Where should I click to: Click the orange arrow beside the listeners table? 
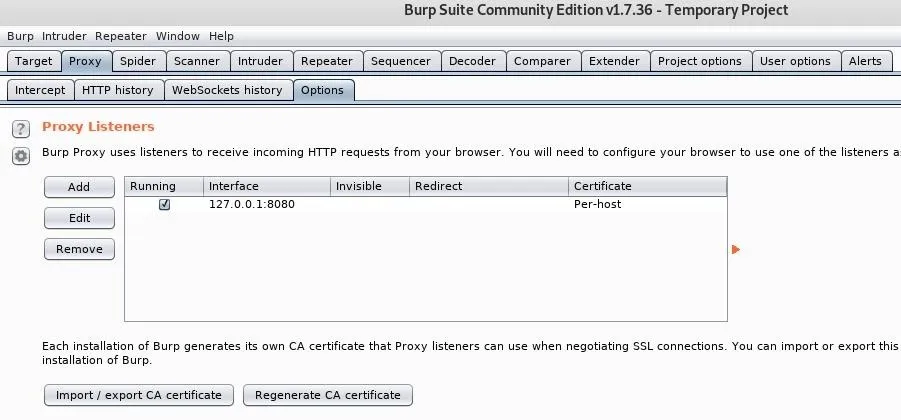tap(736, 249)
